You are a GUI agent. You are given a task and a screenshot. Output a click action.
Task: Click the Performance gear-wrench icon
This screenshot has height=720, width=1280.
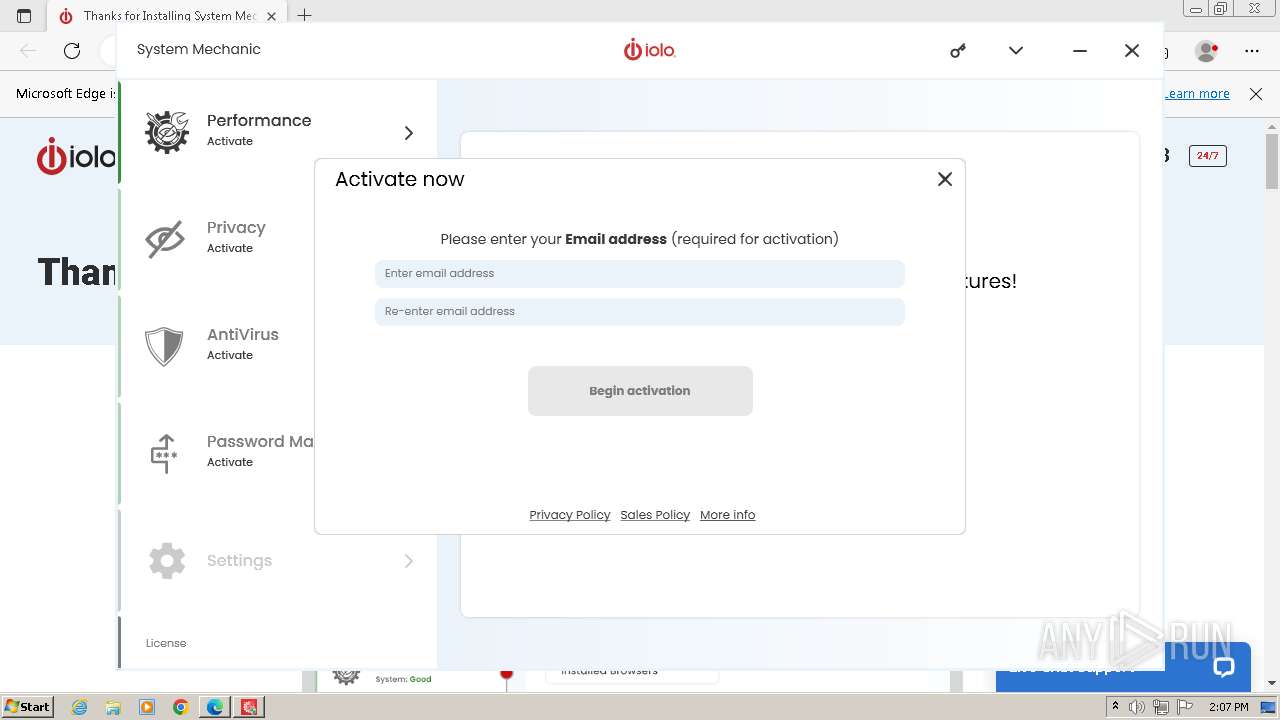[166, 132]
